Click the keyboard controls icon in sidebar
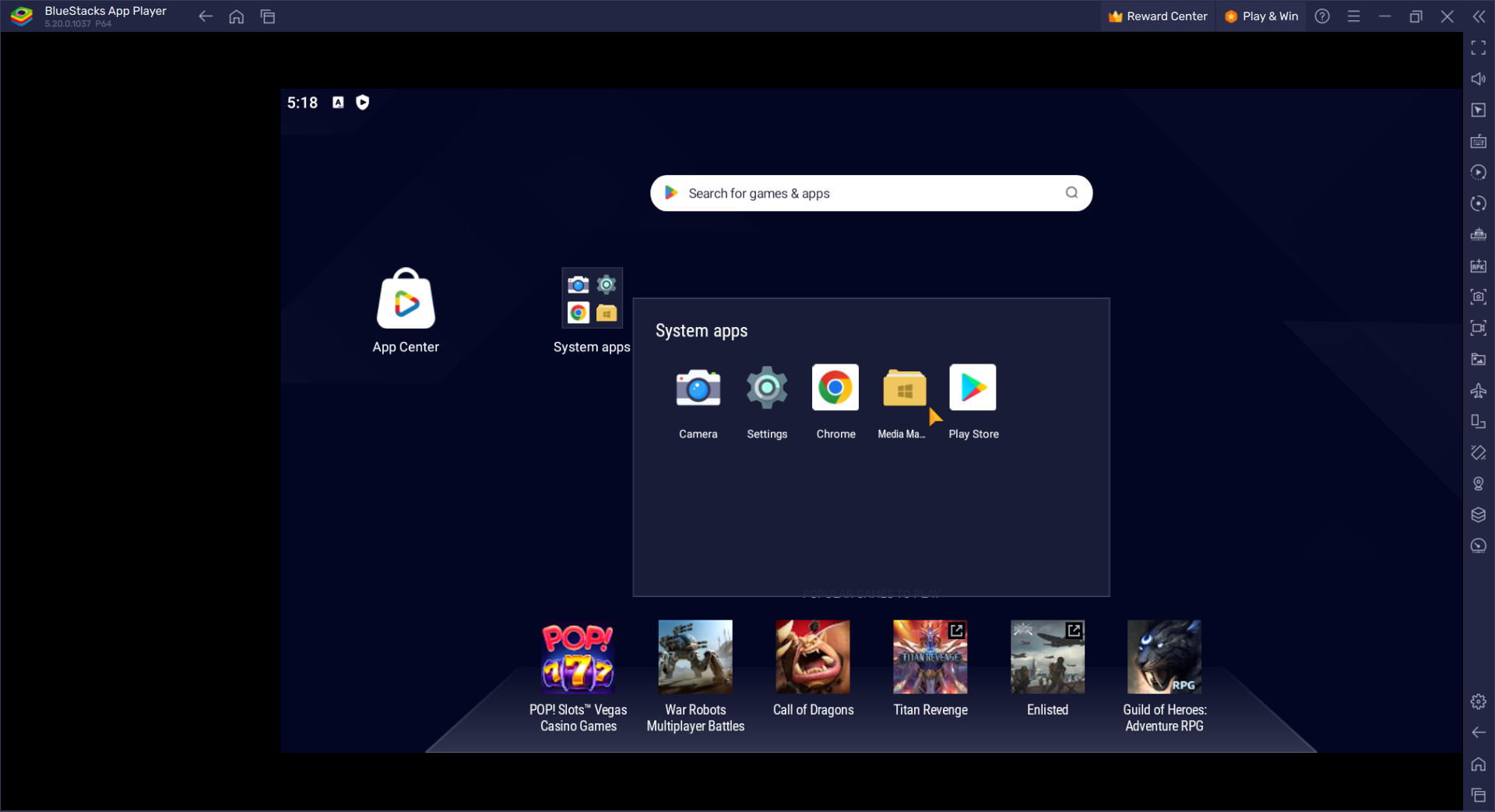 pyautogui.click(x=1479, y=142)
